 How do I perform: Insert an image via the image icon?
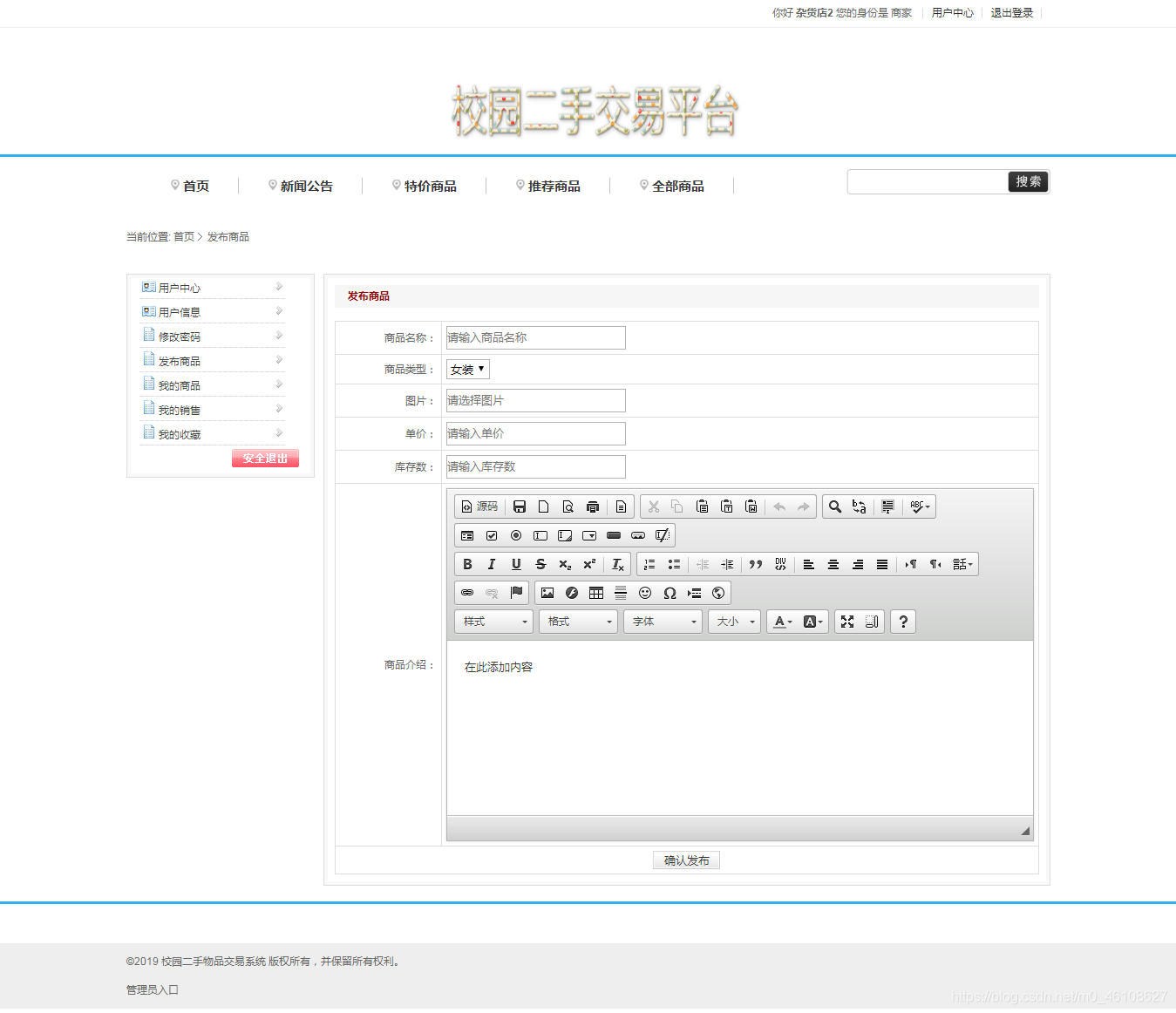click(547, 593)
